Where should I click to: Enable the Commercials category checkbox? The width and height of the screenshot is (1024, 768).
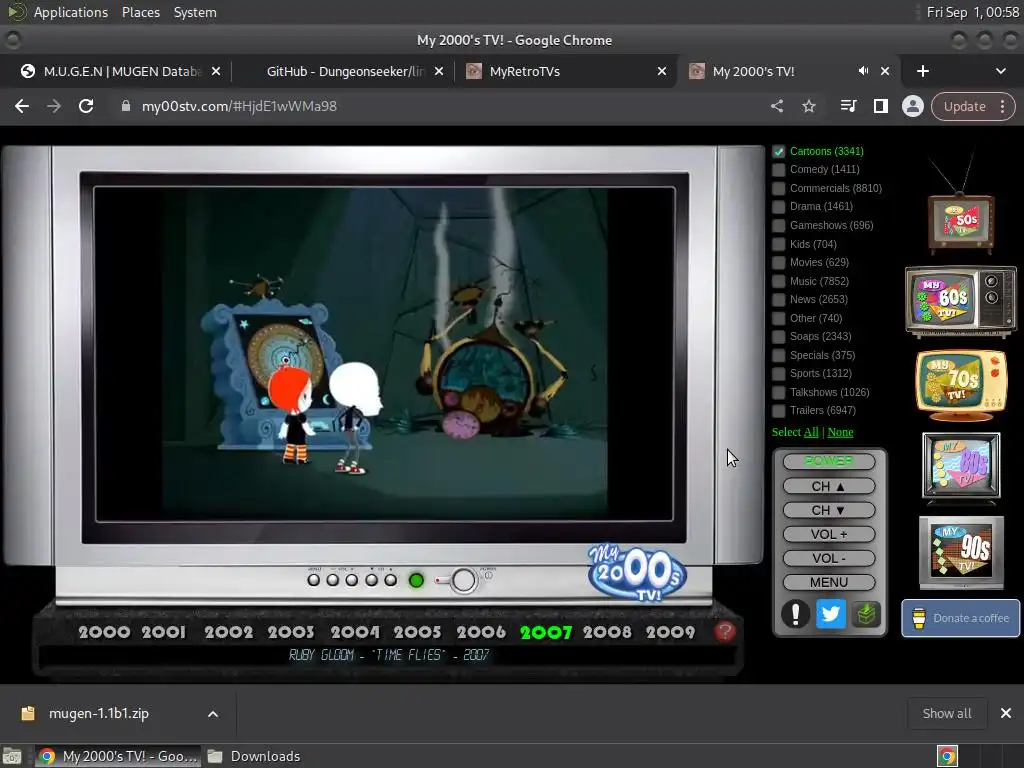pos(778,188)
